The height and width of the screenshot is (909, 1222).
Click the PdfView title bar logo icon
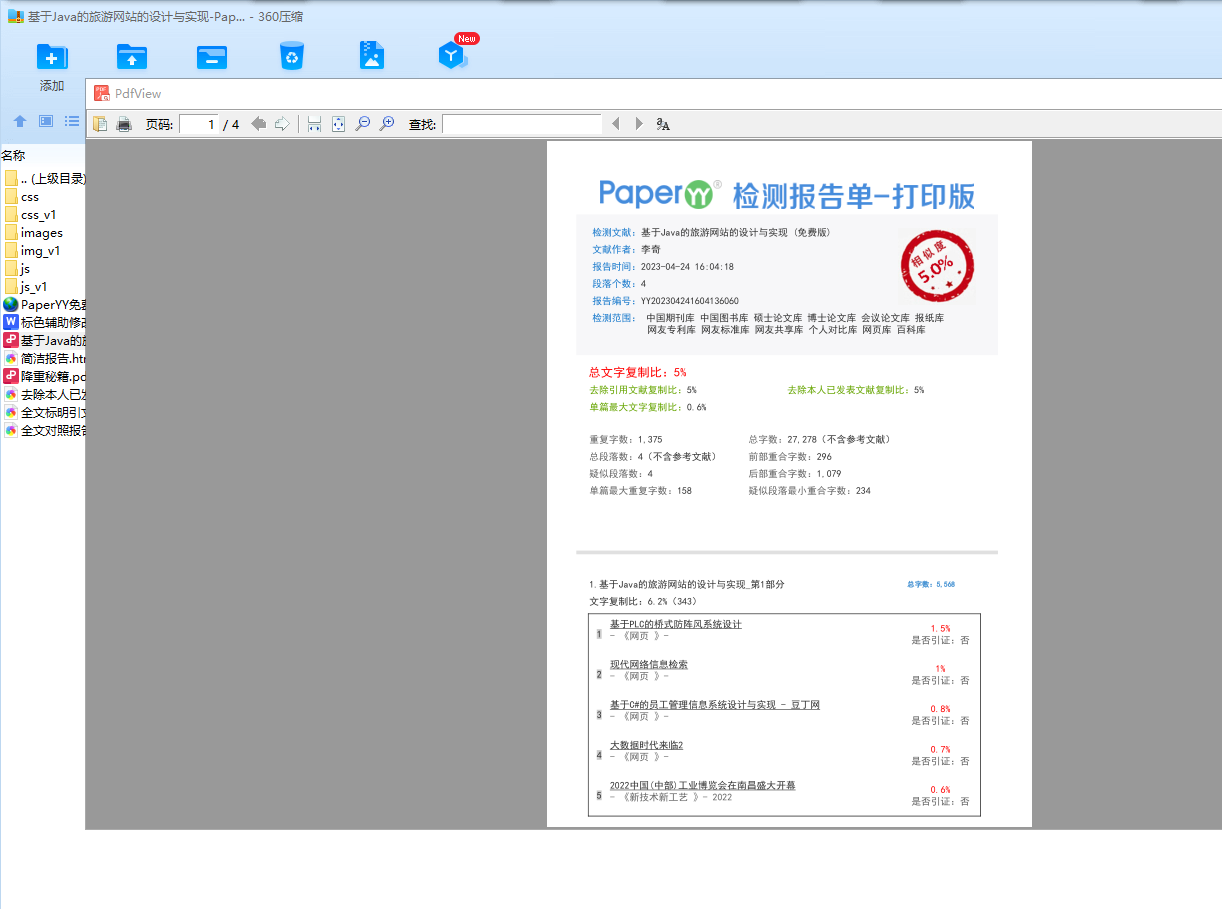click(101, 93)
